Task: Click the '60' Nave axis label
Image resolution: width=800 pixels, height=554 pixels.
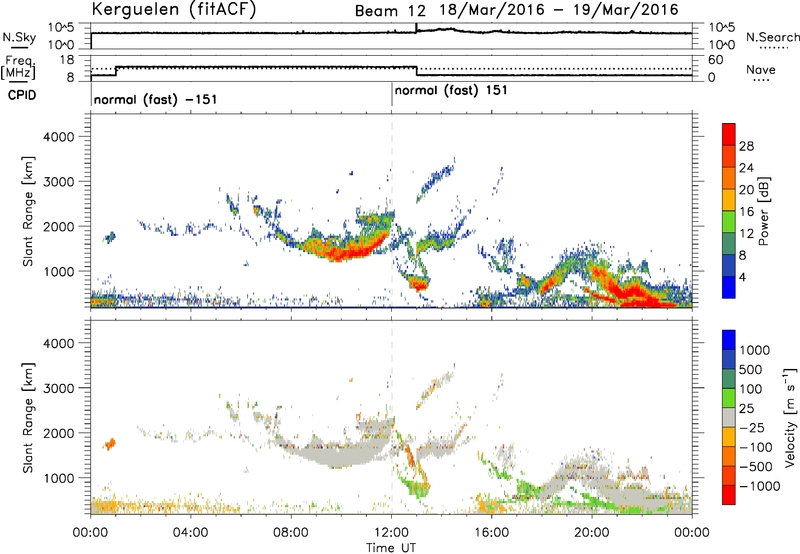Action: coord(716,60)
